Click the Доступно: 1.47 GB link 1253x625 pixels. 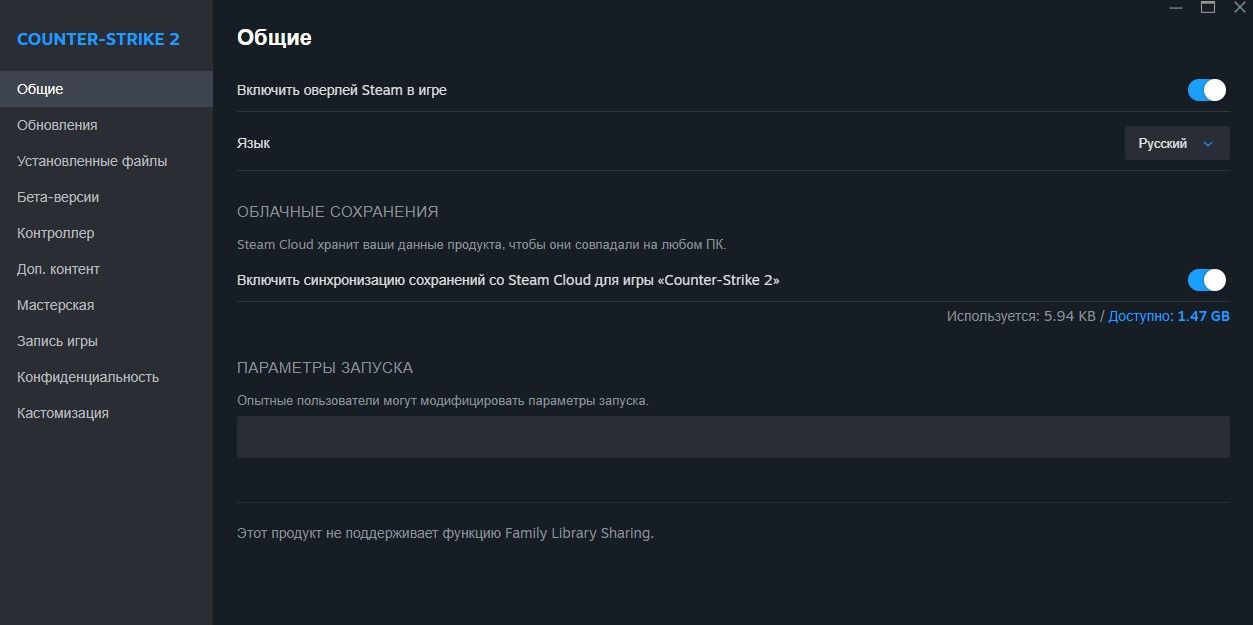coord(1169,316)
